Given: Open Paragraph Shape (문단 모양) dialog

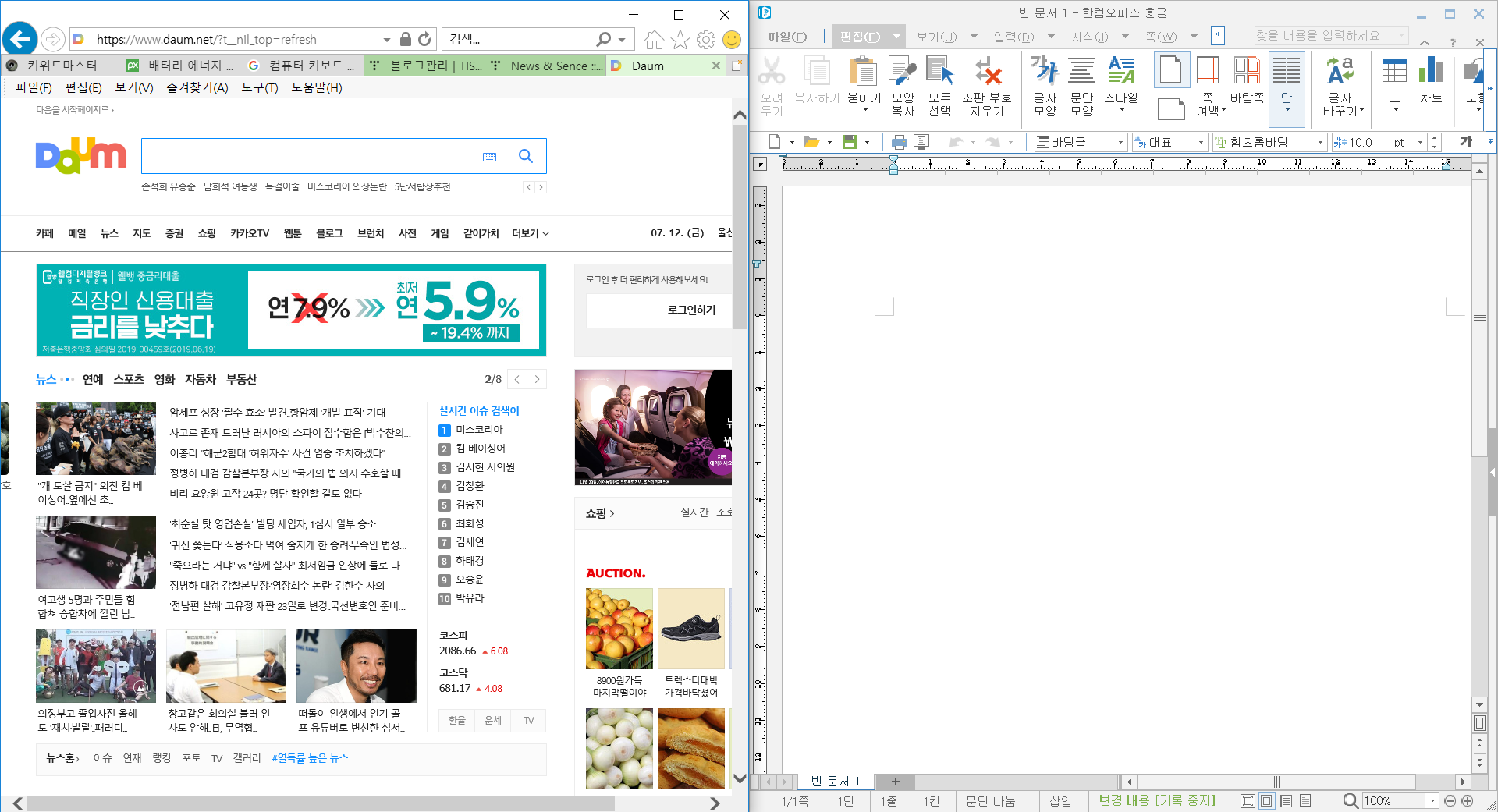Looking at the screenshot, I should pos(1081,72).
